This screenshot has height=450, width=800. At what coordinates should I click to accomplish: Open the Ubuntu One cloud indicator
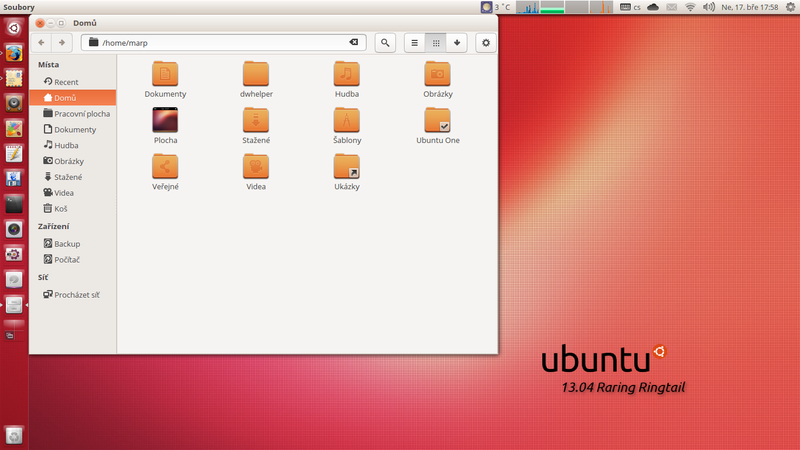coord(653,7)
